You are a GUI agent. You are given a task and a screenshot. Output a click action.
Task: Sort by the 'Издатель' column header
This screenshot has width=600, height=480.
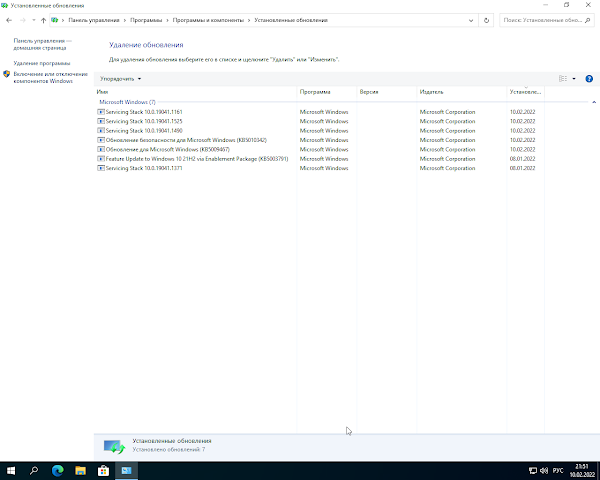click(461, 92)
